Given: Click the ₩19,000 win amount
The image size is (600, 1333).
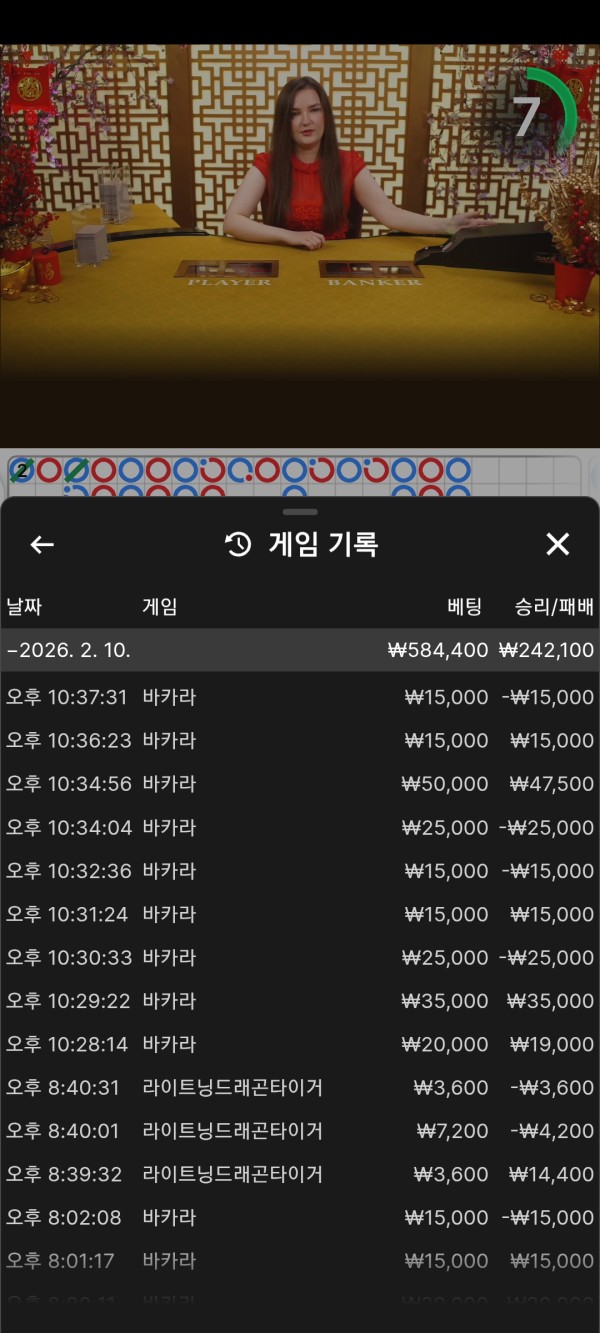Looking at the screenshot, I should click(551, 1044).
